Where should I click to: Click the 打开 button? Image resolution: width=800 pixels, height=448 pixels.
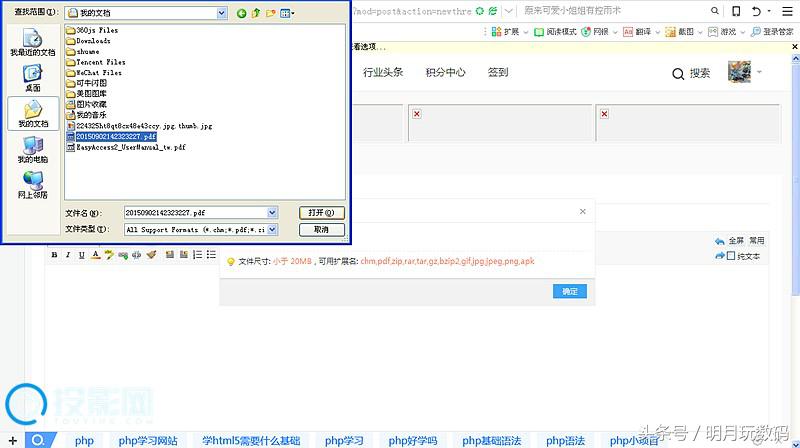321,212
